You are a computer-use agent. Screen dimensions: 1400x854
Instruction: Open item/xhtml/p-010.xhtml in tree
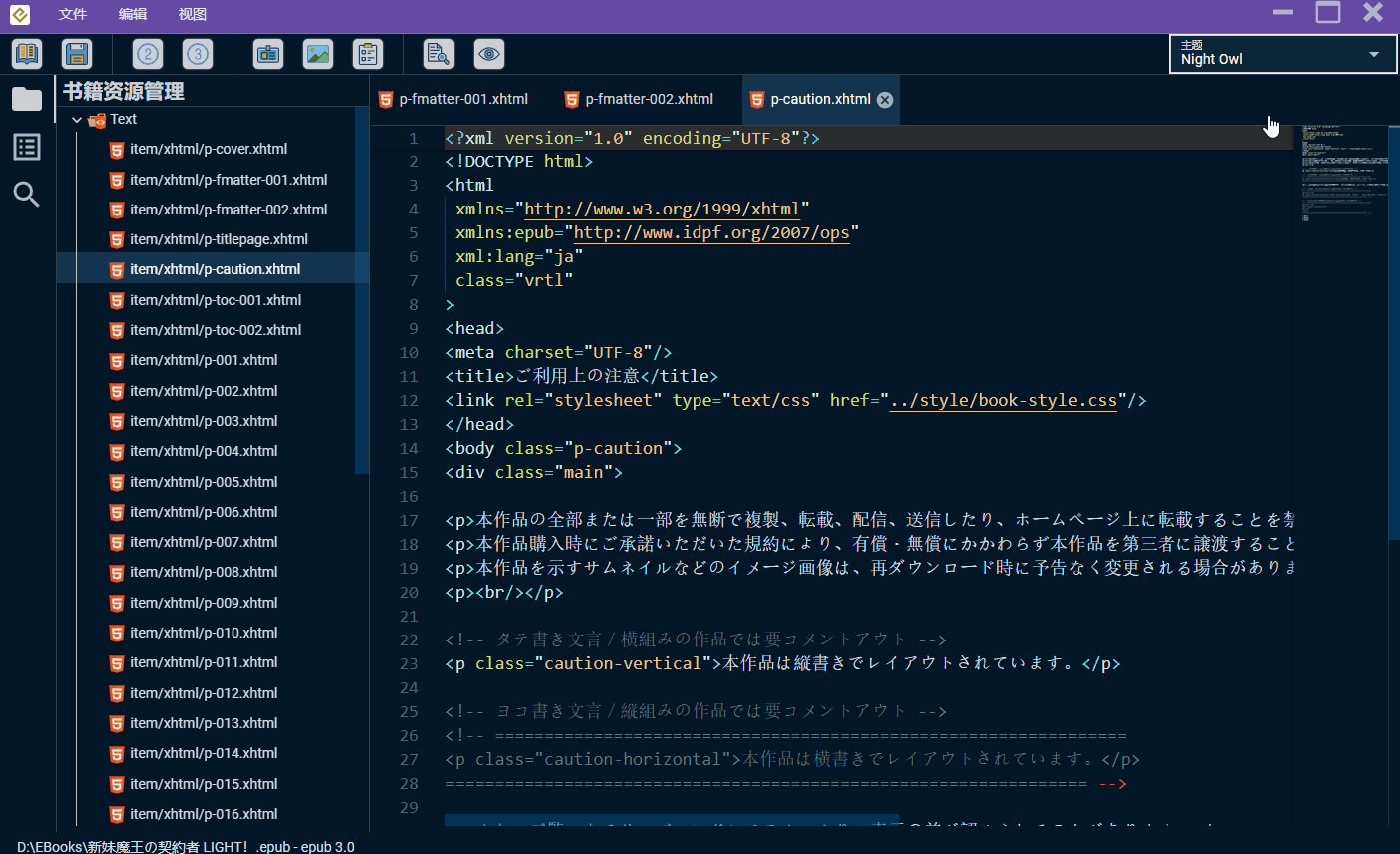pos(204,633)
